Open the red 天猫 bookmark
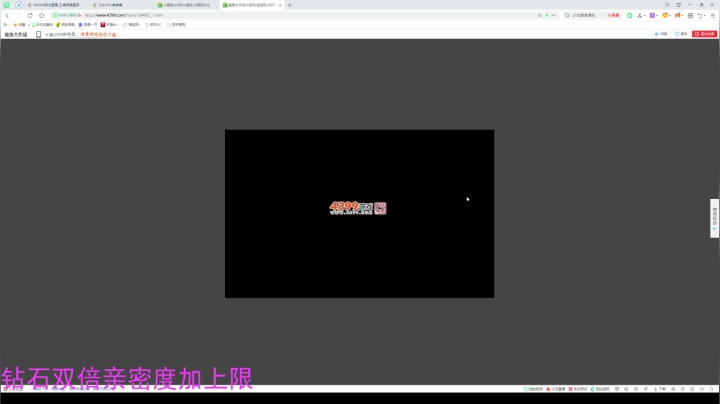The width and height of the screenshot is (720, 404). coord(109,25)
